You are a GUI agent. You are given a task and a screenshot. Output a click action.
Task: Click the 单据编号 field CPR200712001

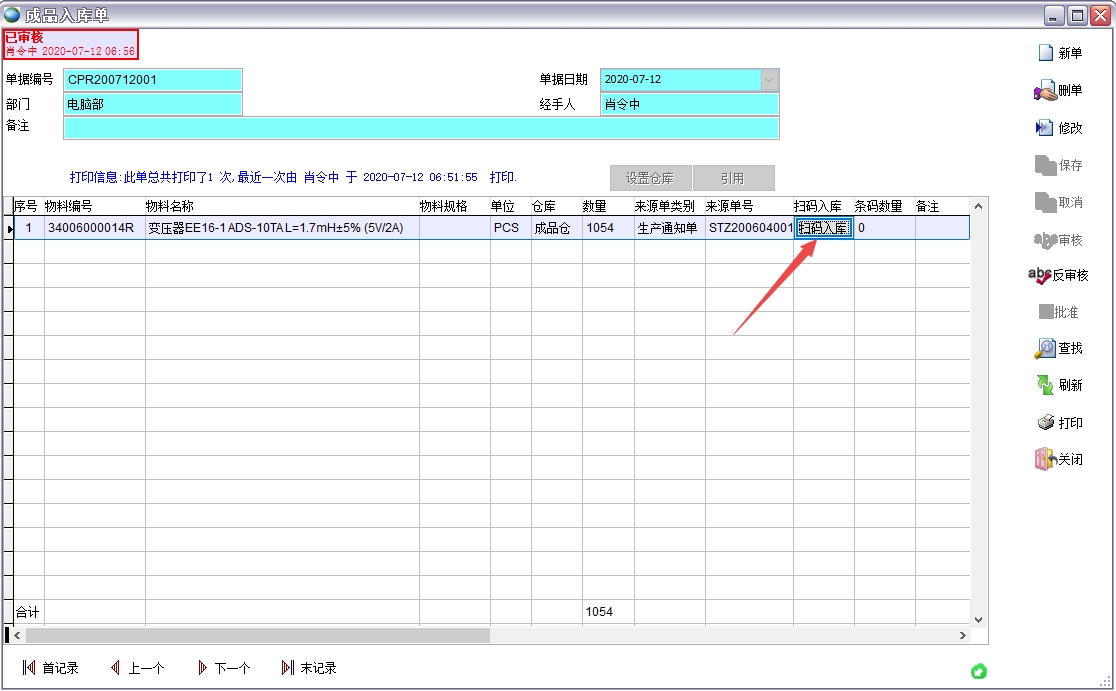point(152,80)
